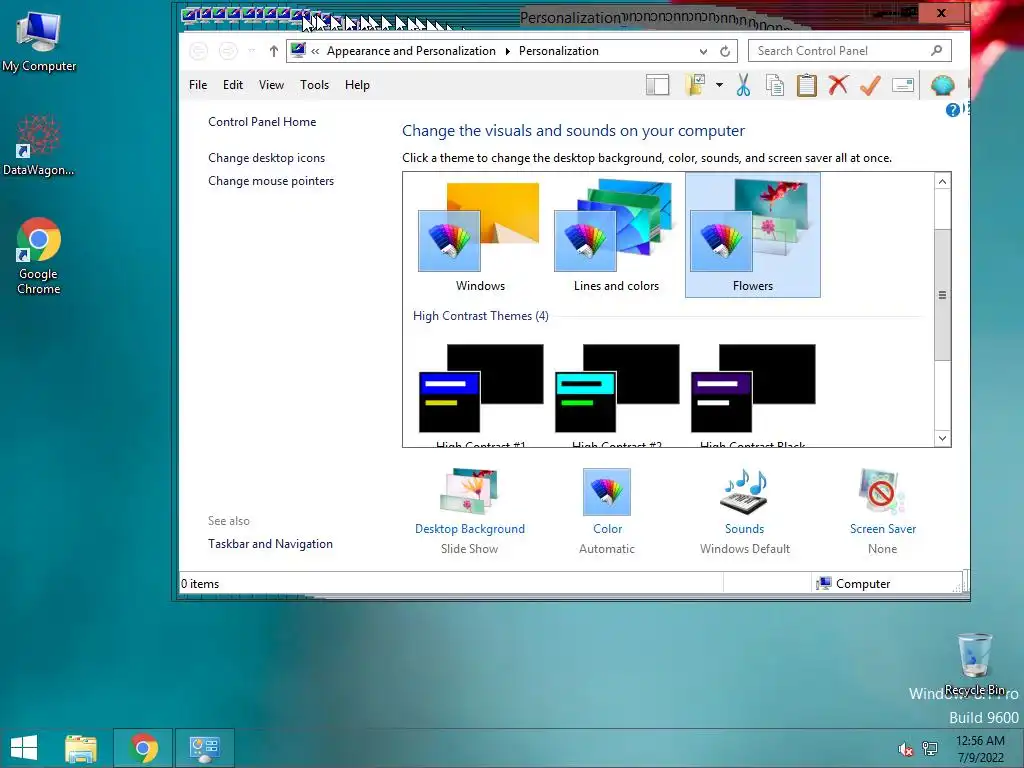1024x768 pixels.
Task: Click the High Contrast Themes (4) heading
Action: point(481,316)
